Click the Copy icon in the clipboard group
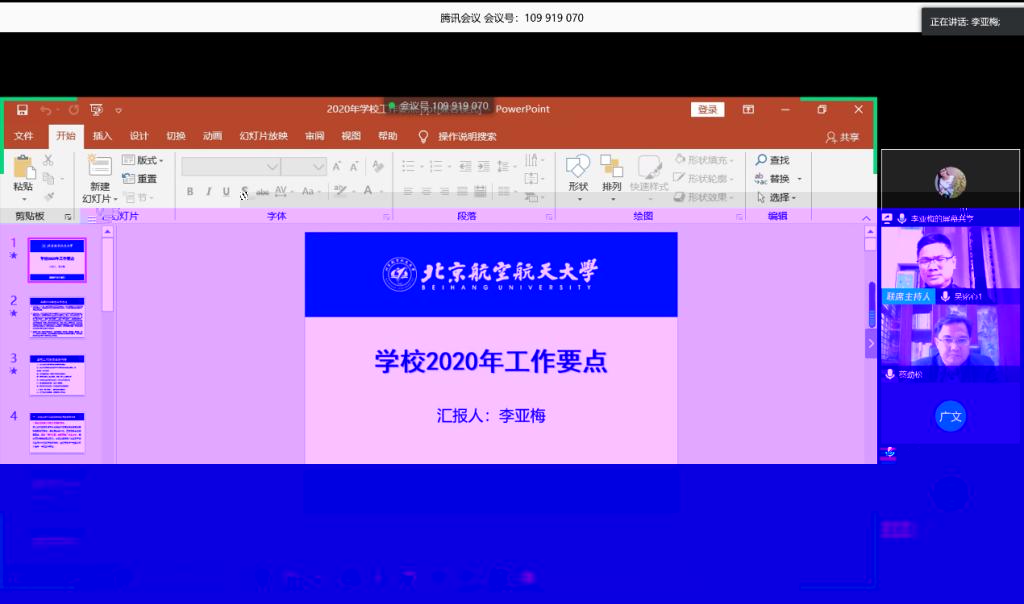The width and height of the screenshot is (1024, 604). tap(48, 178)
